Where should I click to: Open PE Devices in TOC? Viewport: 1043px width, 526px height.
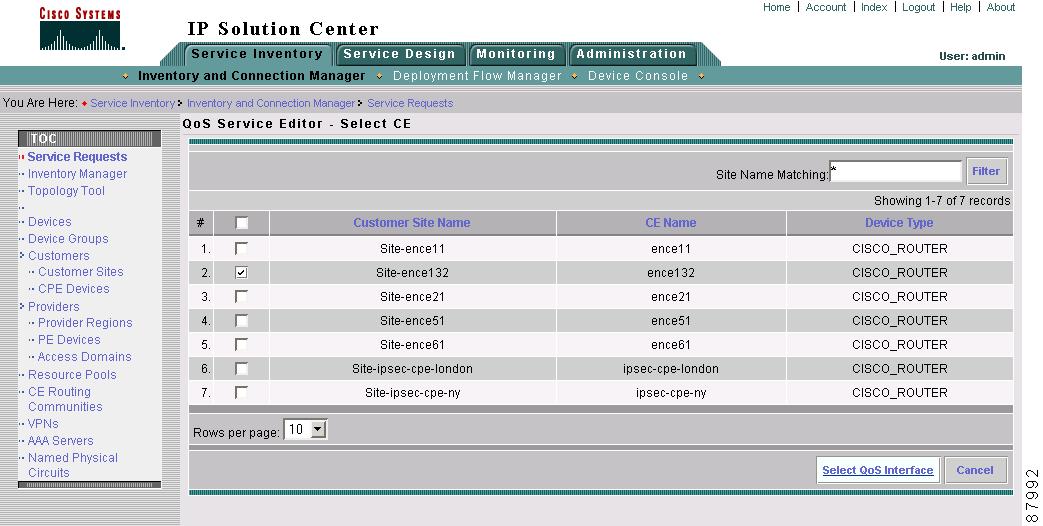(69, 339)
